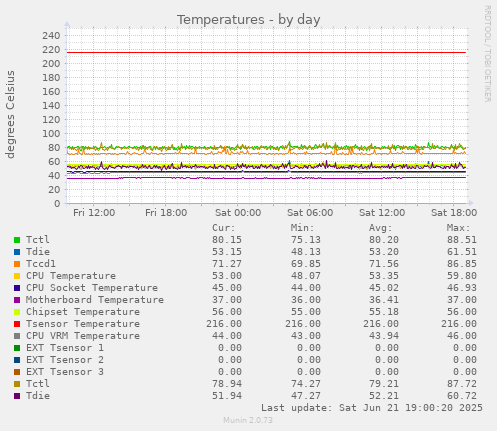Click the gray CPU VRM Temperature swatch

17,336
